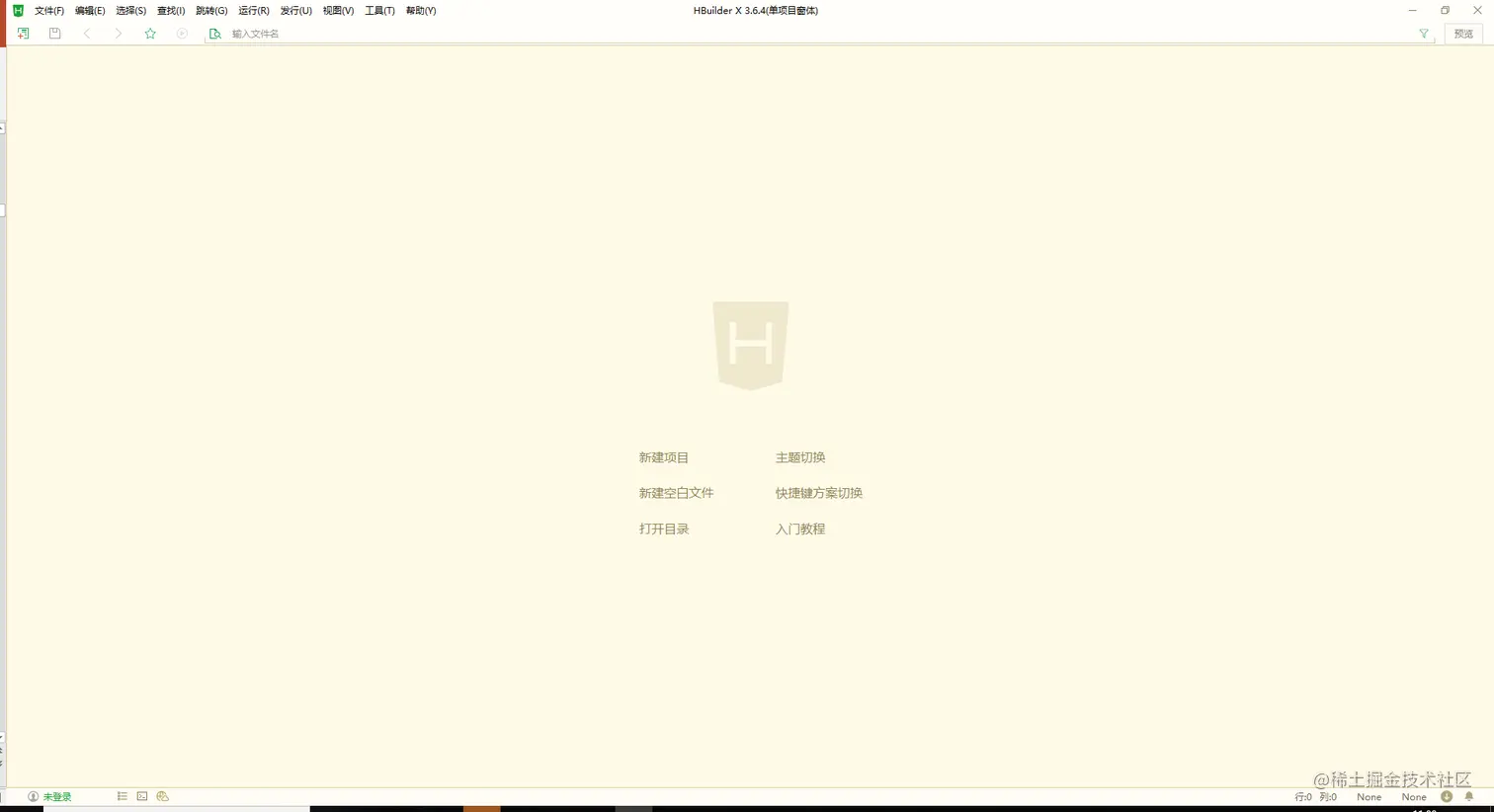Click the 入门教程 link
This screenshot has width=1494, height=812.
(800, 528)
